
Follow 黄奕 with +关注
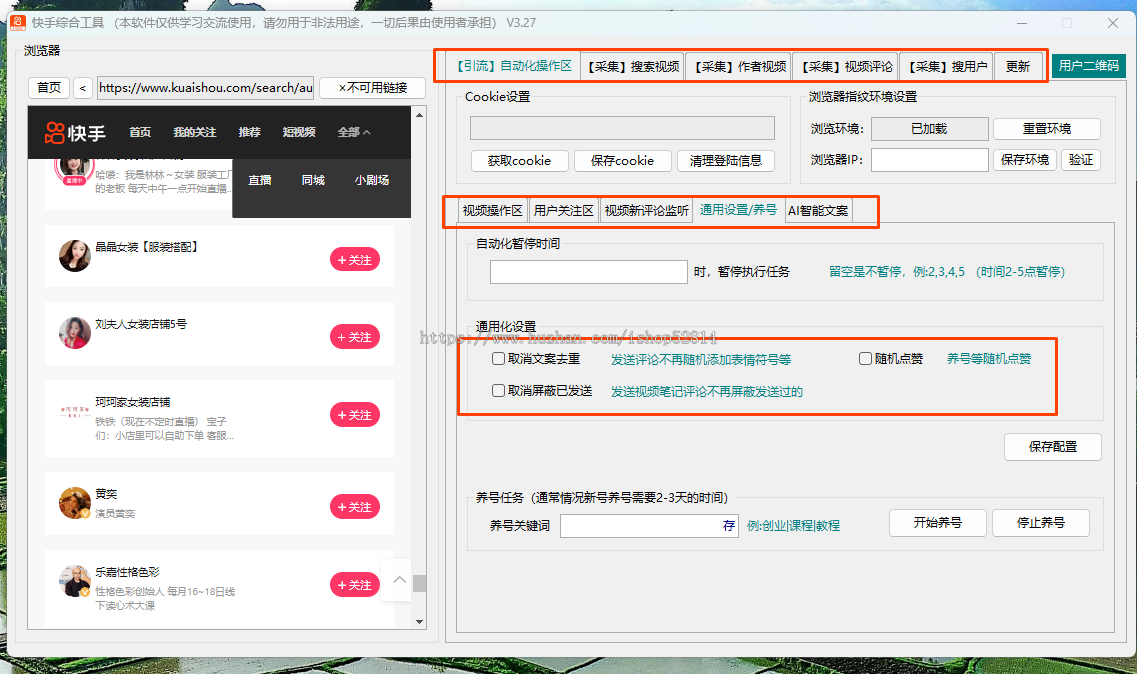click(x=355, y=507)
